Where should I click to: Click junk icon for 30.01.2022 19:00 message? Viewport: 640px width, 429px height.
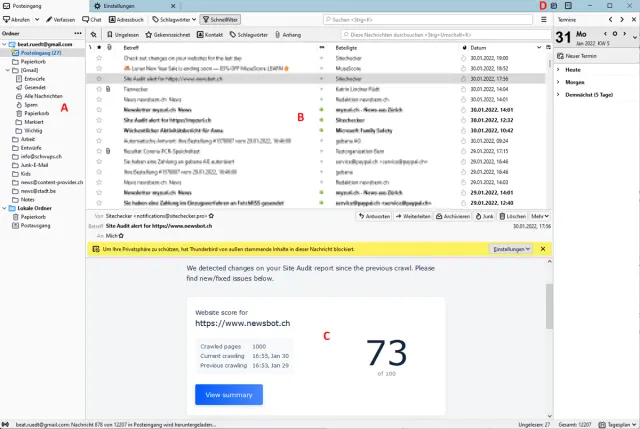(x=464, y=58)
